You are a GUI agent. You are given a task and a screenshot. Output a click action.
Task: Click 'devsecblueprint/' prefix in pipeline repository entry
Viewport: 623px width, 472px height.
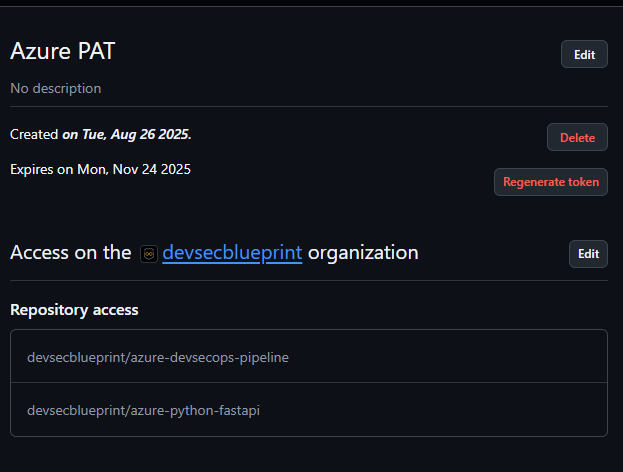tap(77, 357)
